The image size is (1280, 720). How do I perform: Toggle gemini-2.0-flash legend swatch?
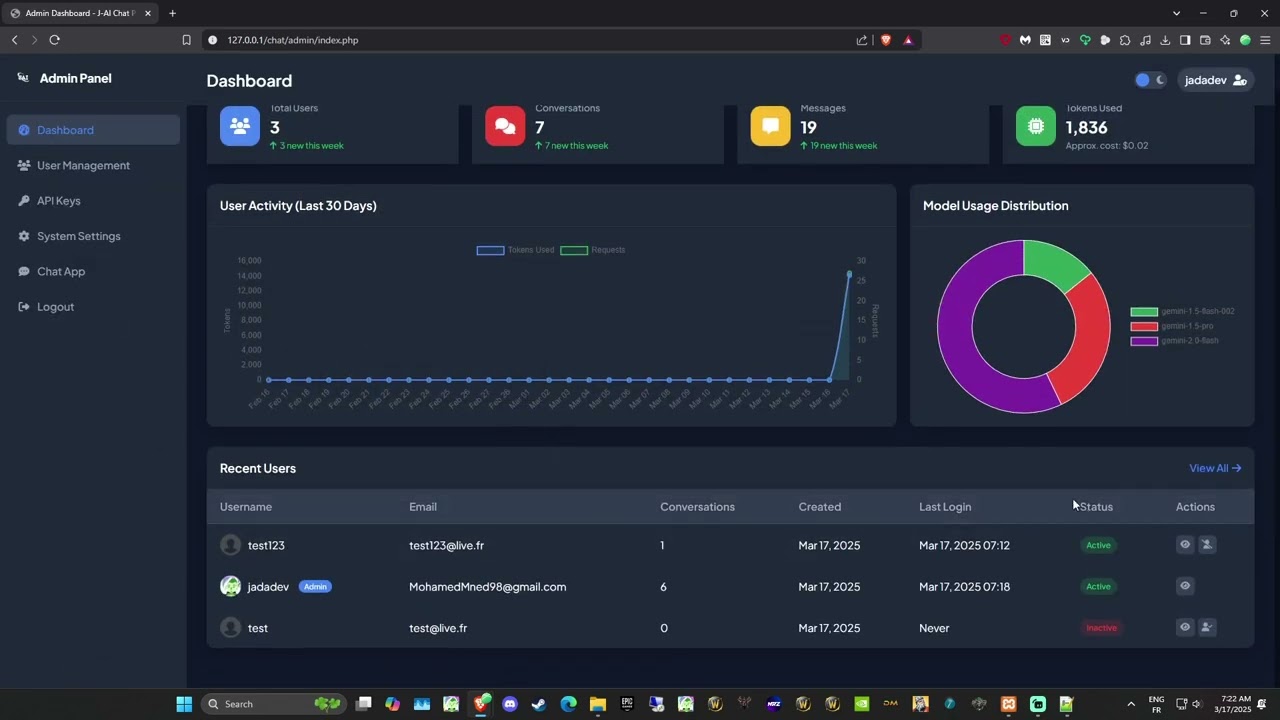pyautogui.click(x=1144, y=341)
